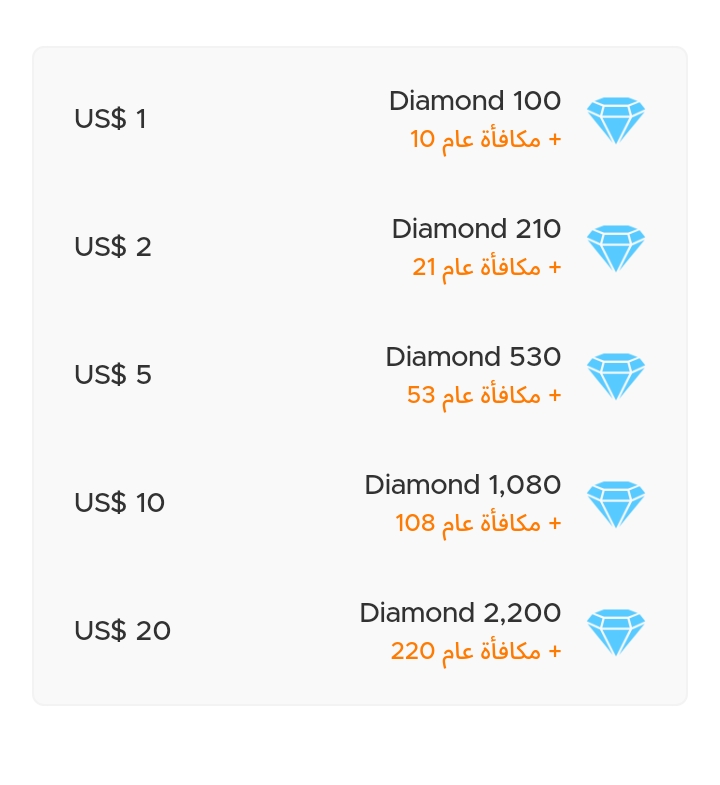Choose the Diamond 1,080 package title
Image resolution: width=720 pixels, height=785 pixels.
click(x=463, y=485)
